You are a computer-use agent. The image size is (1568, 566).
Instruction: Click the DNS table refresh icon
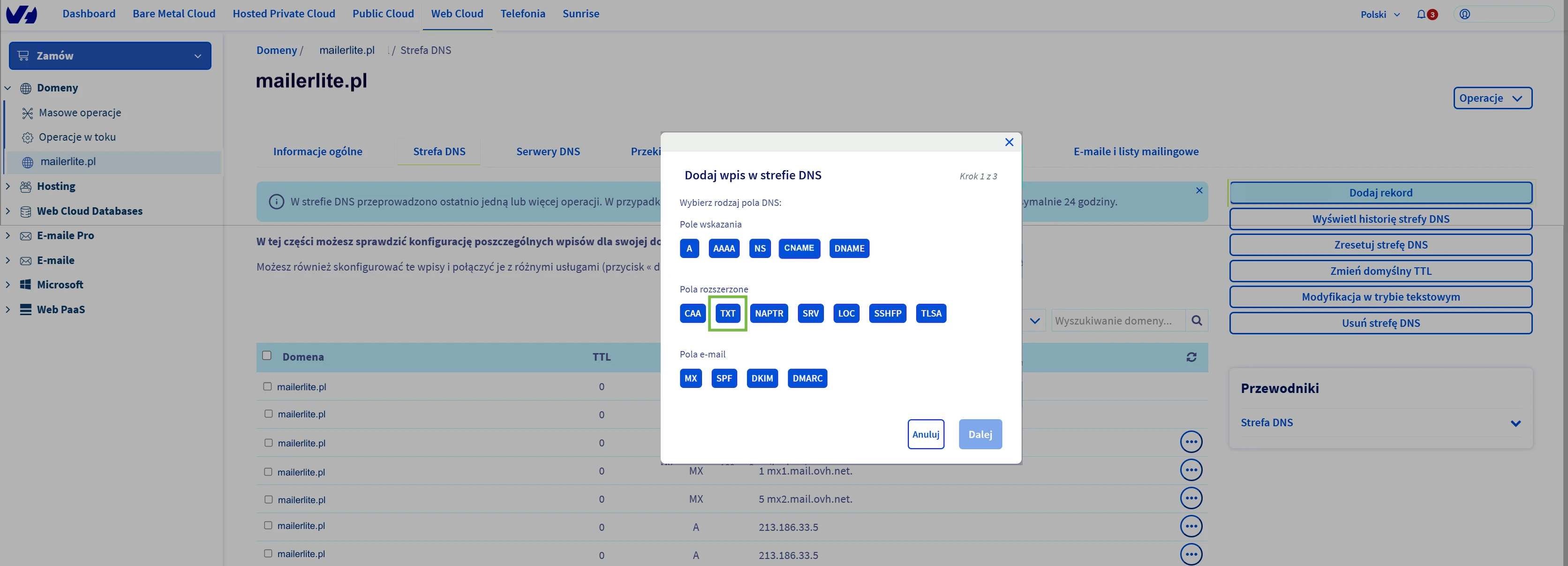tap(1191, 357)
